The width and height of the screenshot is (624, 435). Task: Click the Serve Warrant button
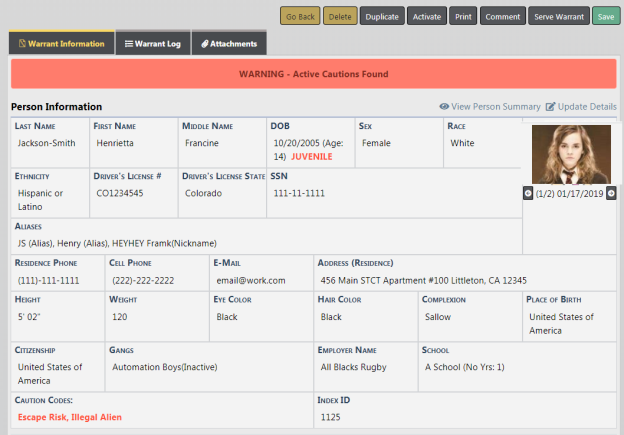tap(558, 17)
